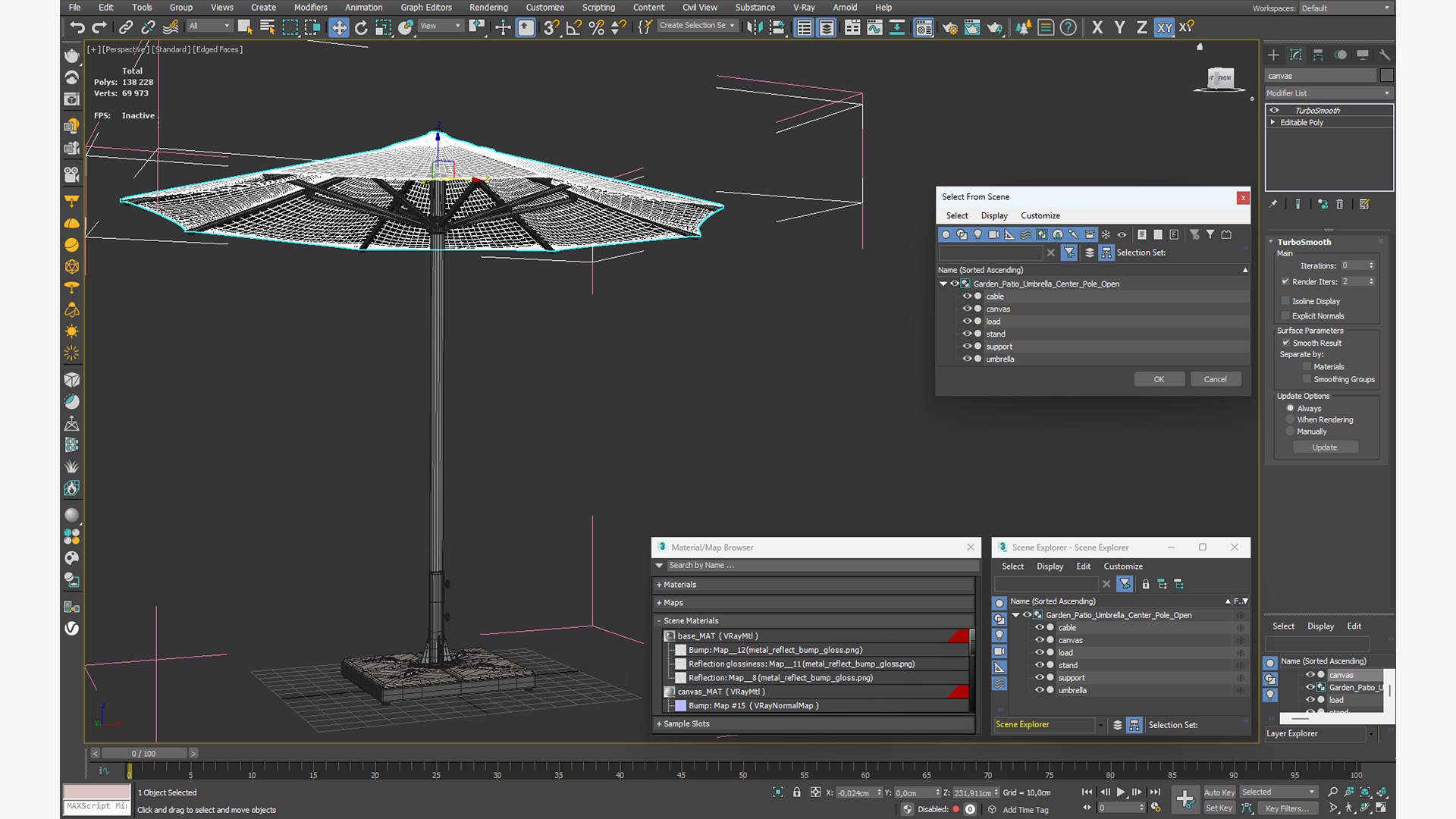Open the Create tab in command panel
The image size is (1456, 819).
click(x=1273, y=55)
